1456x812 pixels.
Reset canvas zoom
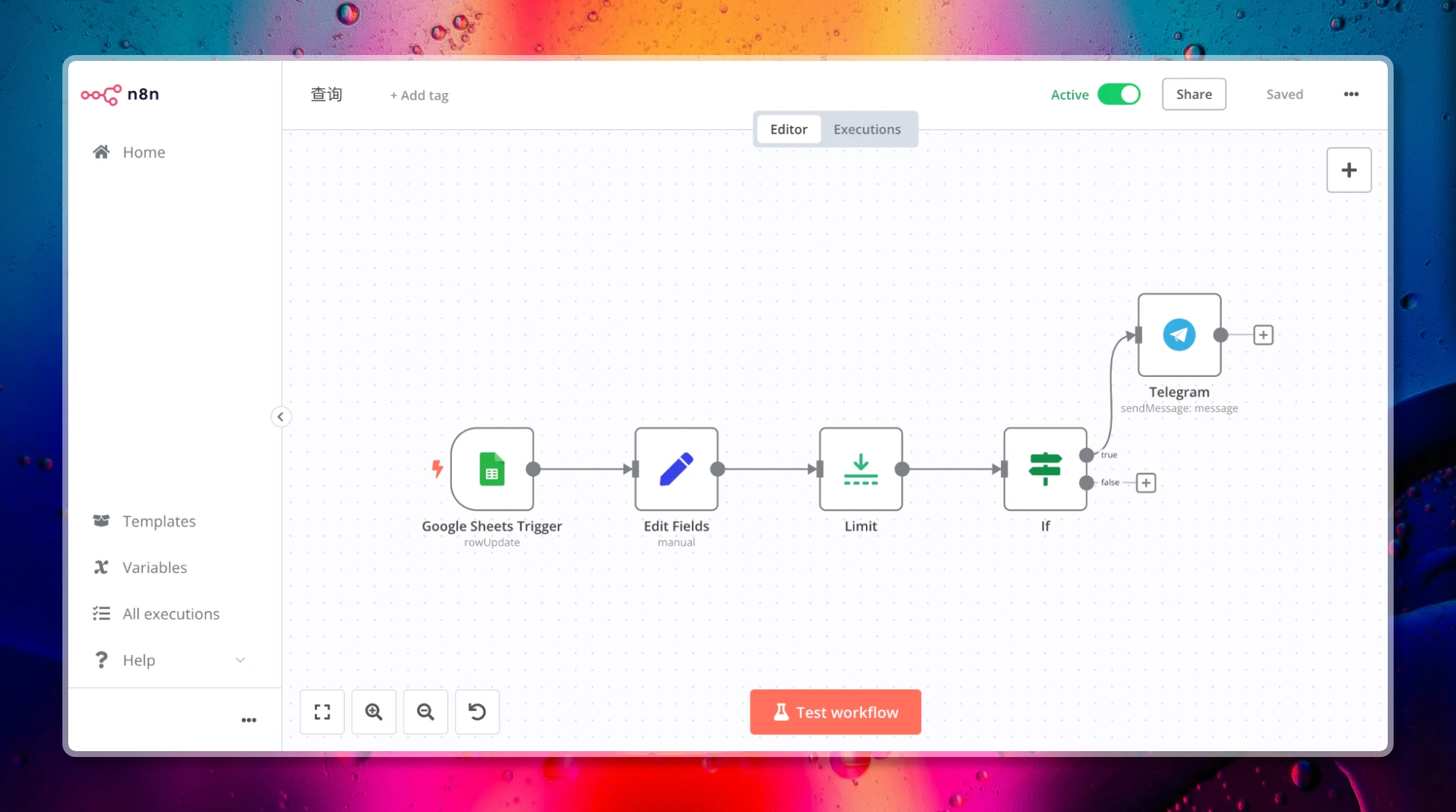click(477, 712)
